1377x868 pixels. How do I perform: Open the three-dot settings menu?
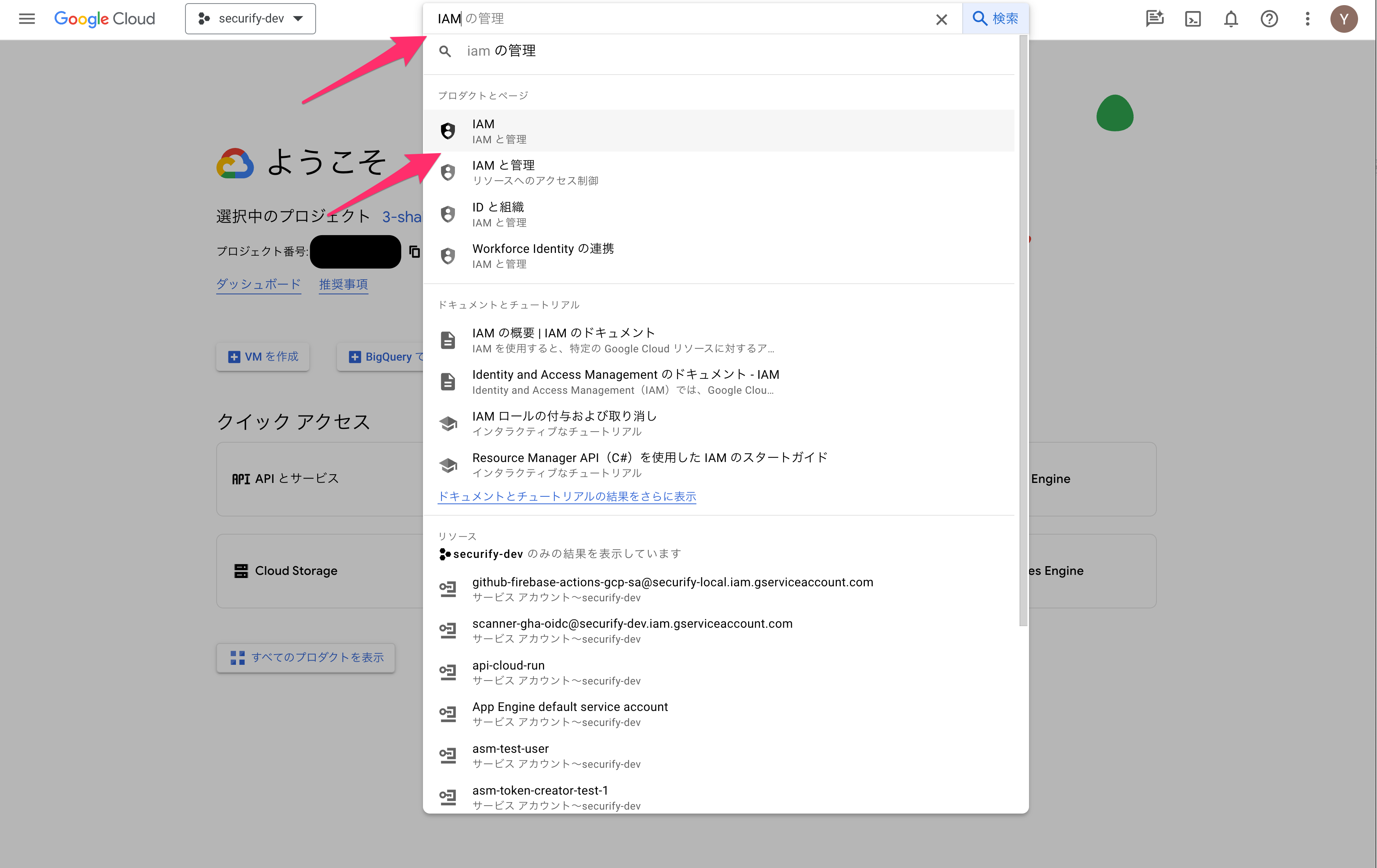pyautogui.click(x=1307, y=19)
